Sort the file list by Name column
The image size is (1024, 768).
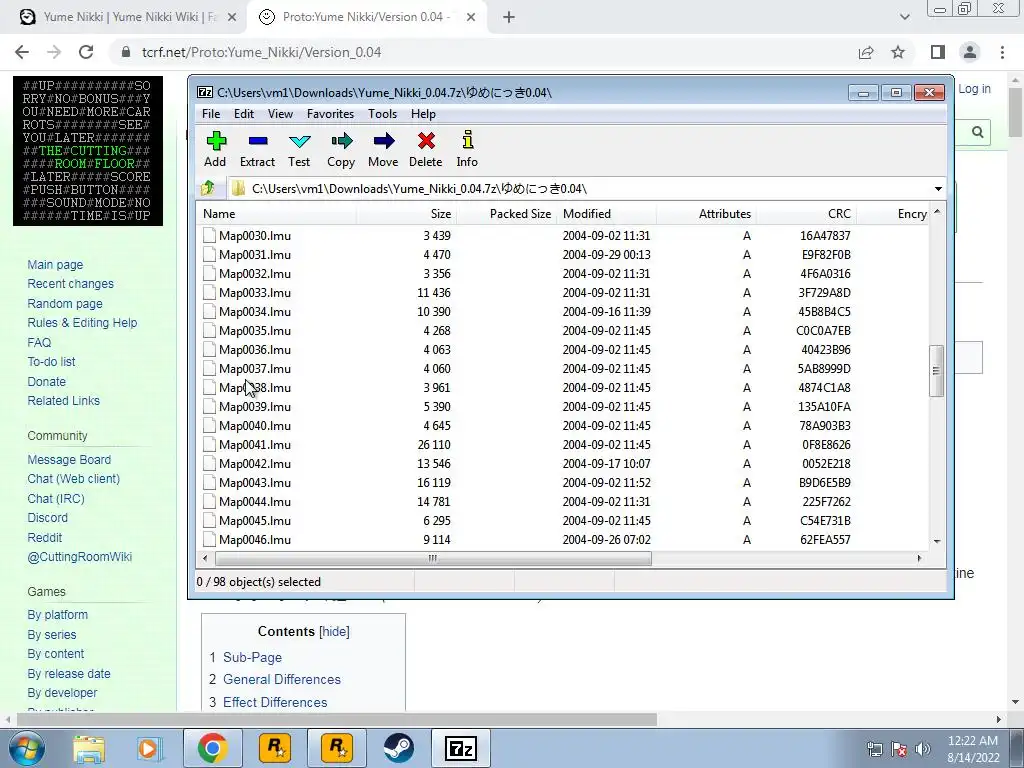coord(276,214)
